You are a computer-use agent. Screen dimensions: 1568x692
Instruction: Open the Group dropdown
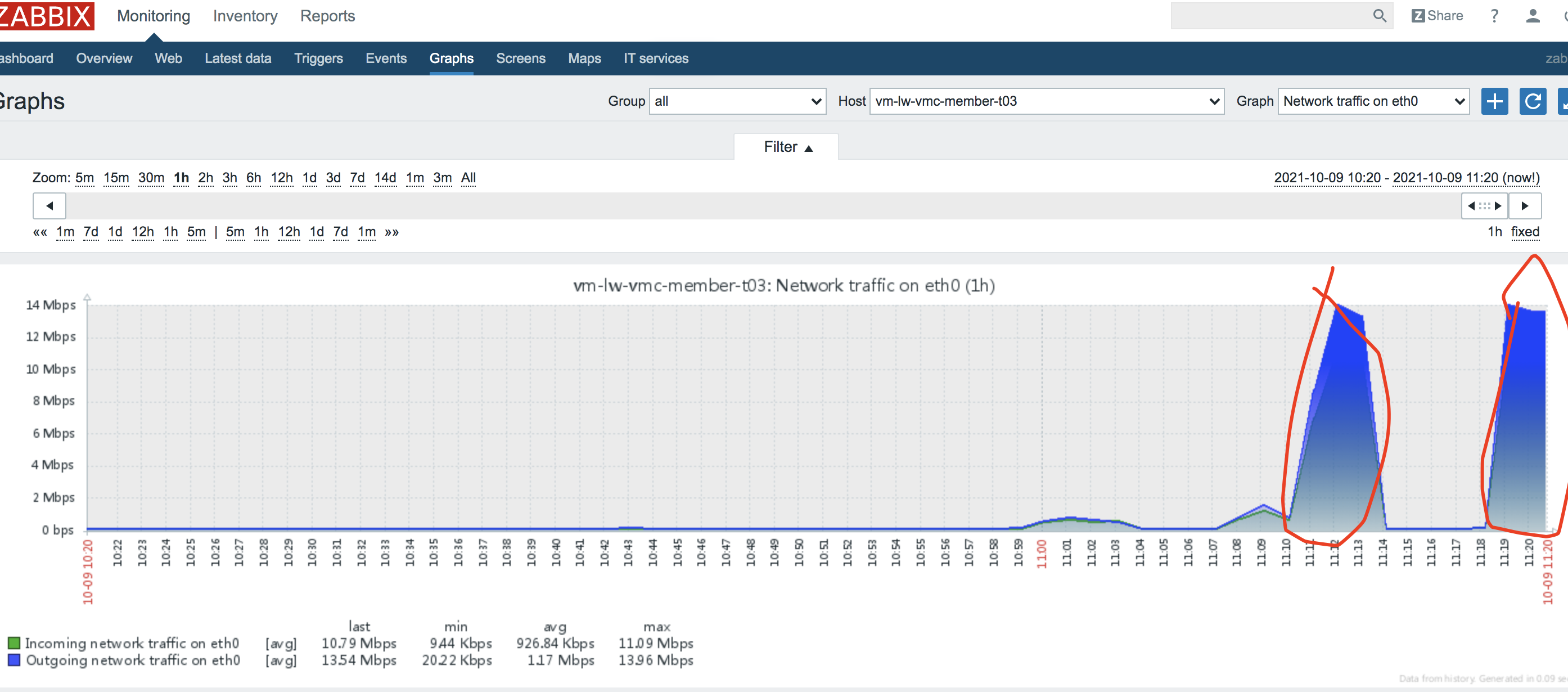[x=737, y=101]
